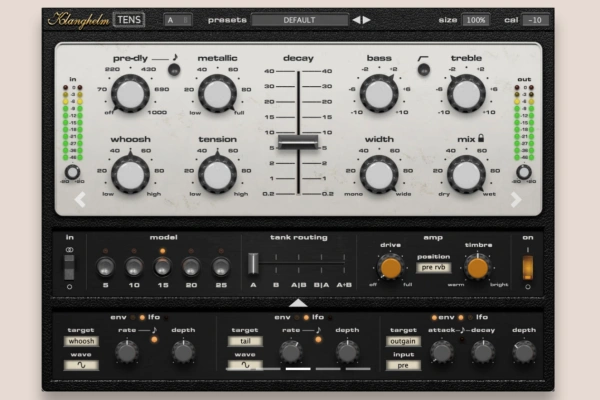600x400 pixels.
Task: Go to previous page with left chevron
Action: (x=80, y=199)
